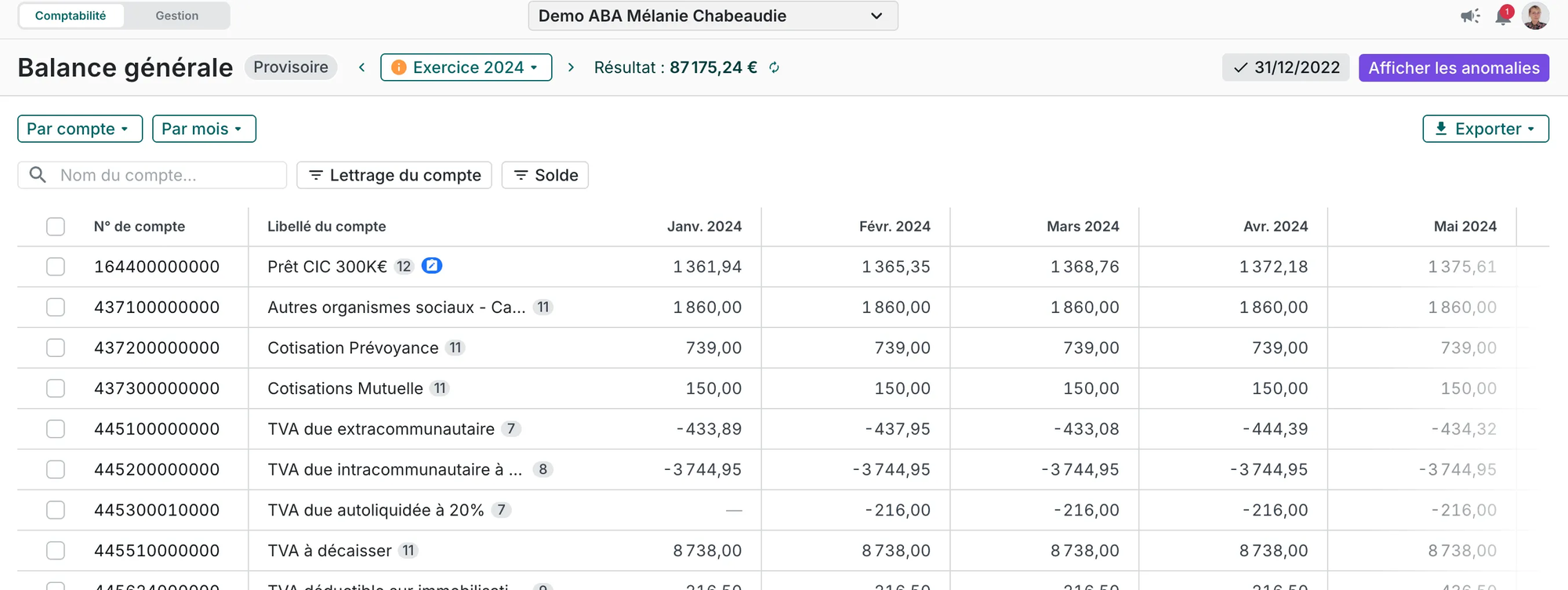Screen dimensions: 1568x590
Task: Go to next exercice with right chevron
Action: click(x=571, y=67)
